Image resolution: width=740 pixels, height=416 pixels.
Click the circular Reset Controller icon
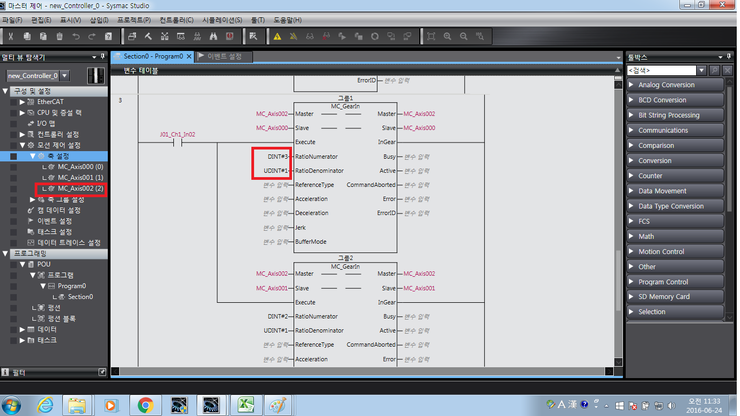375,36
